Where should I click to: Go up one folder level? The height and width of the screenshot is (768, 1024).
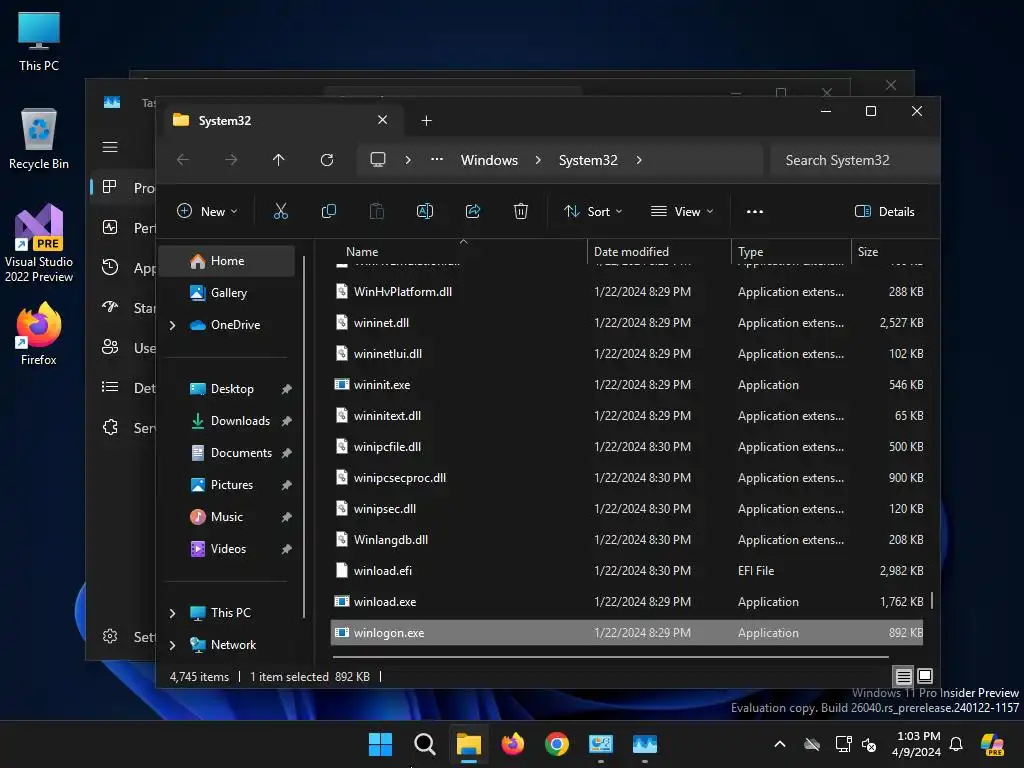(279, 160)
